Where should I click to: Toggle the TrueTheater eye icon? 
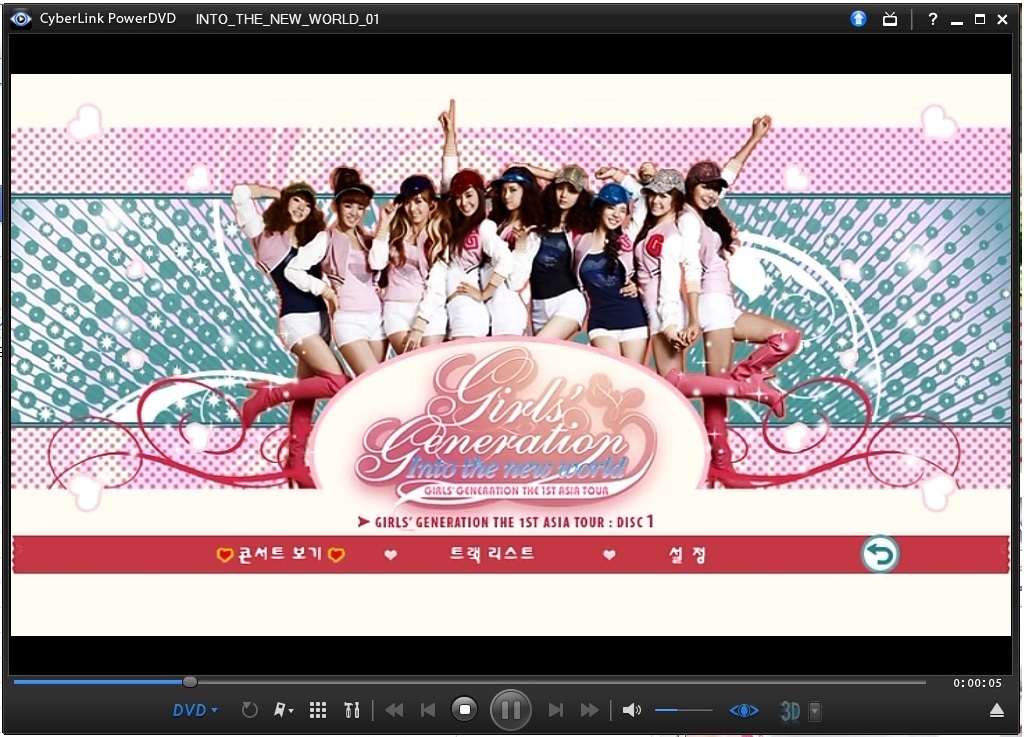(x=744, y=710)
